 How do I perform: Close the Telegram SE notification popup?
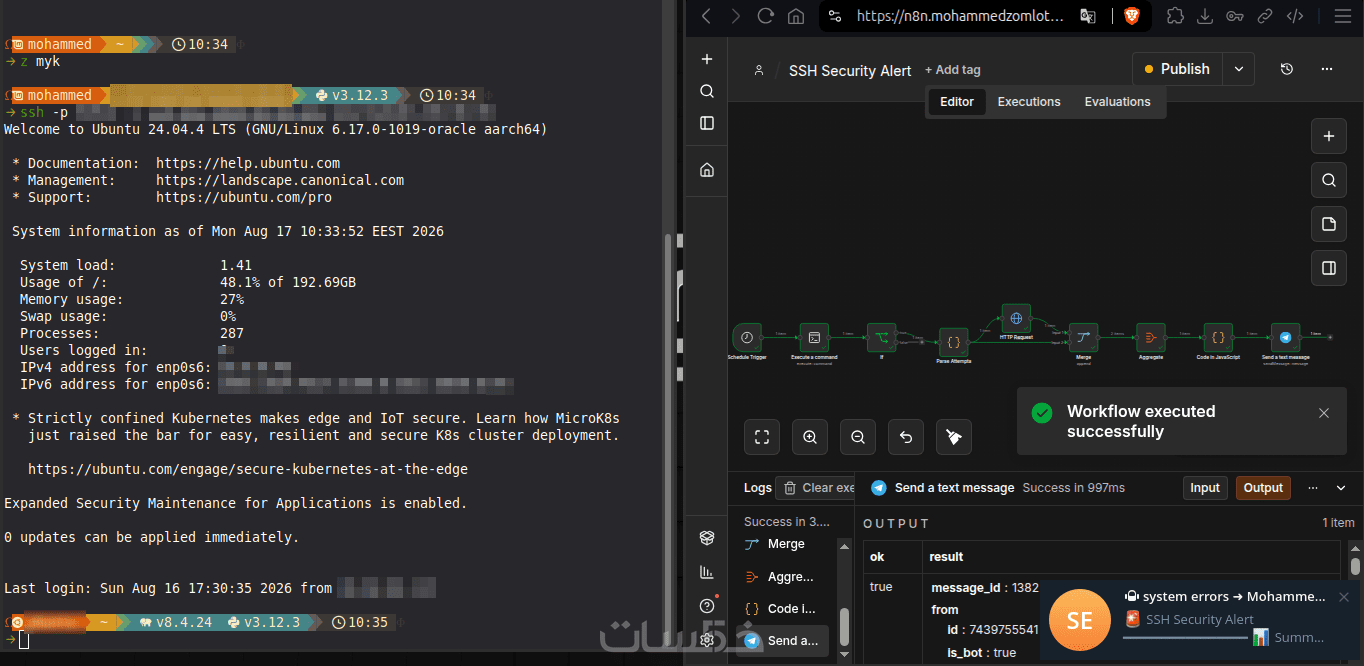(x=1344, y=597)
